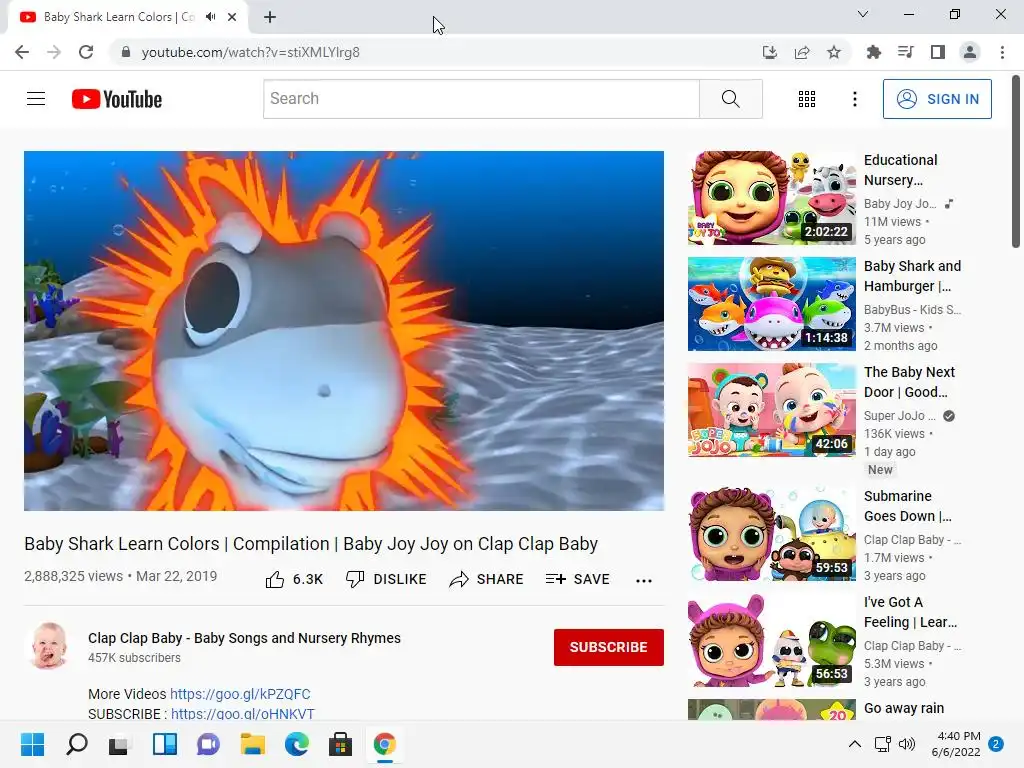Click the browser forward arrow
1024x768 pixels.
(x=54, y=52)
